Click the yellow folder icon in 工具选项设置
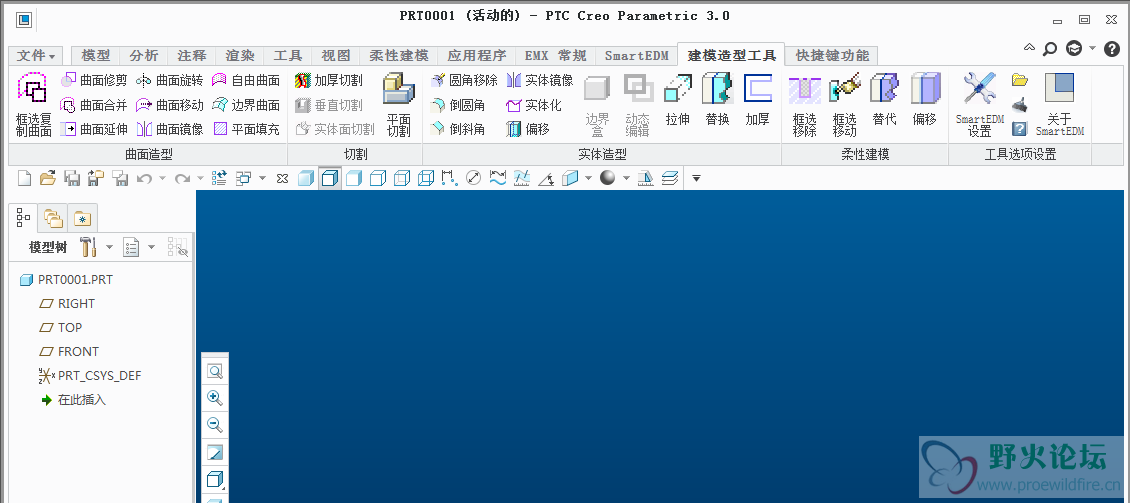Screen dimensions: 1130x503 point(1019,80)
